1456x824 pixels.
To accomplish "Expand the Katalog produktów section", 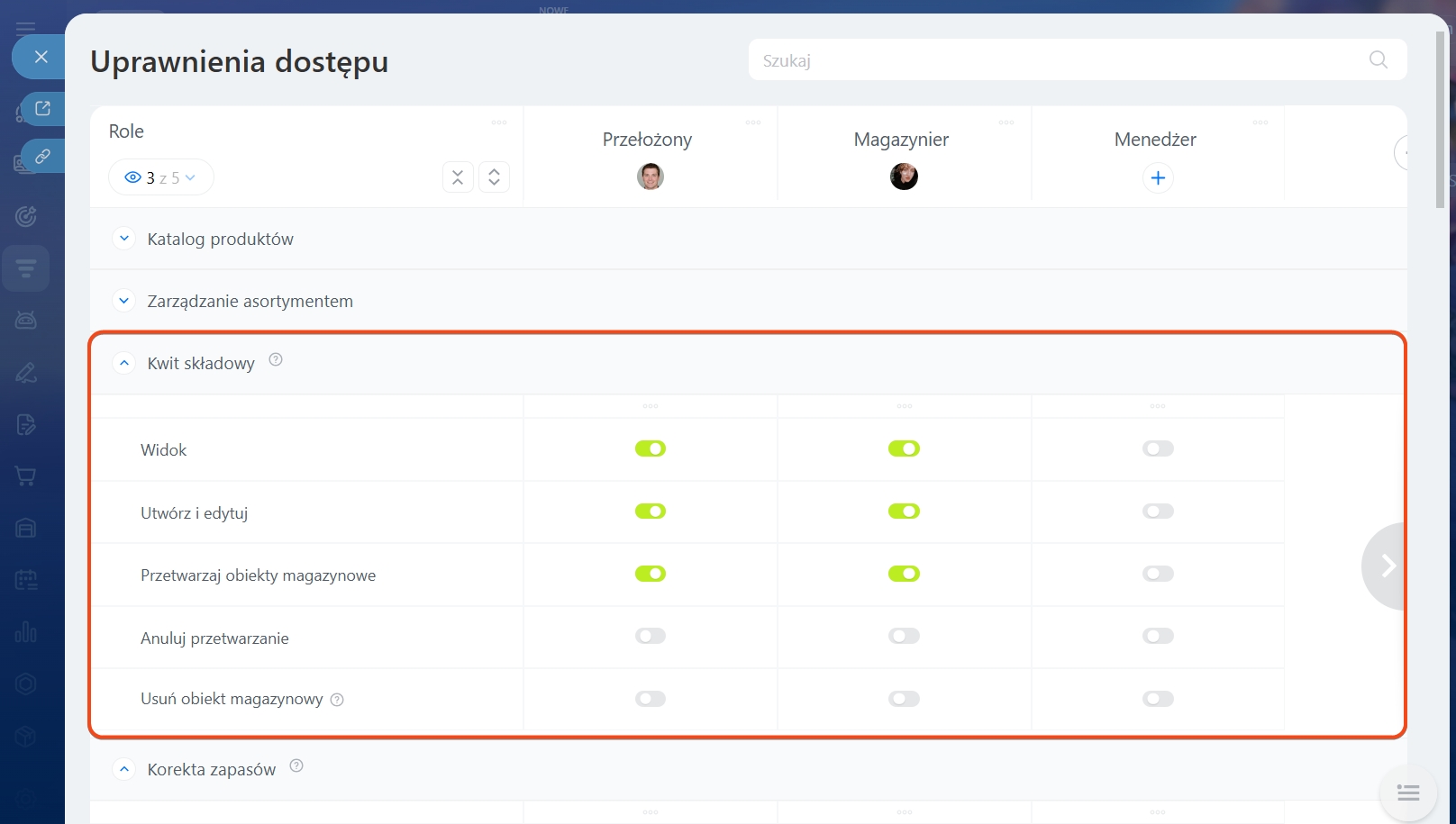I will [x=124, y=239].
